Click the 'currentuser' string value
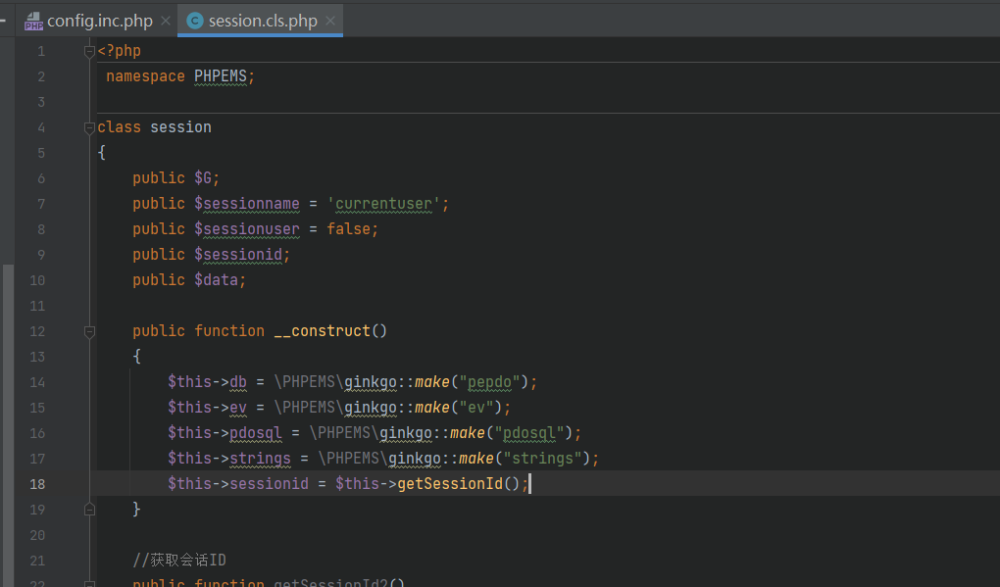Screen dimensions: 1000x587 coord(383,204)
